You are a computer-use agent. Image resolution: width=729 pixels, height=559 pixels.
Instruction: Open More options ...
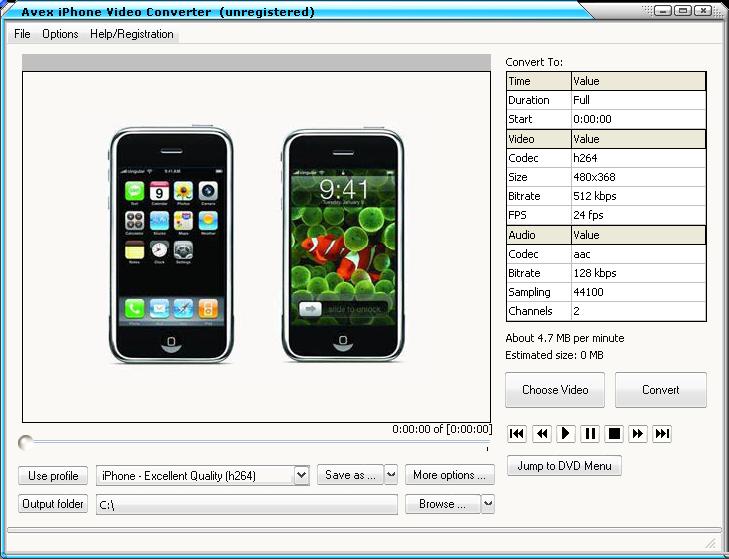[x=450, y=475]
